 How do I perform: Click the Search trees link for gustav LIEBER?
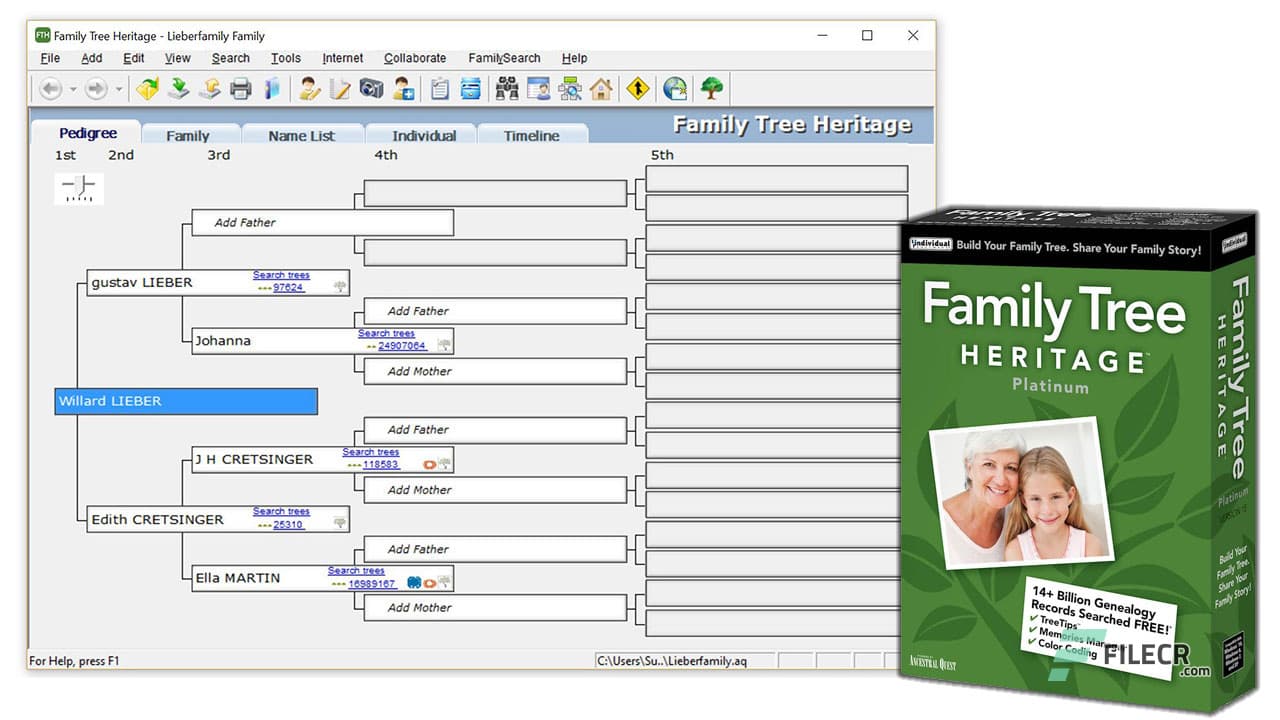(x=281, y=274)
